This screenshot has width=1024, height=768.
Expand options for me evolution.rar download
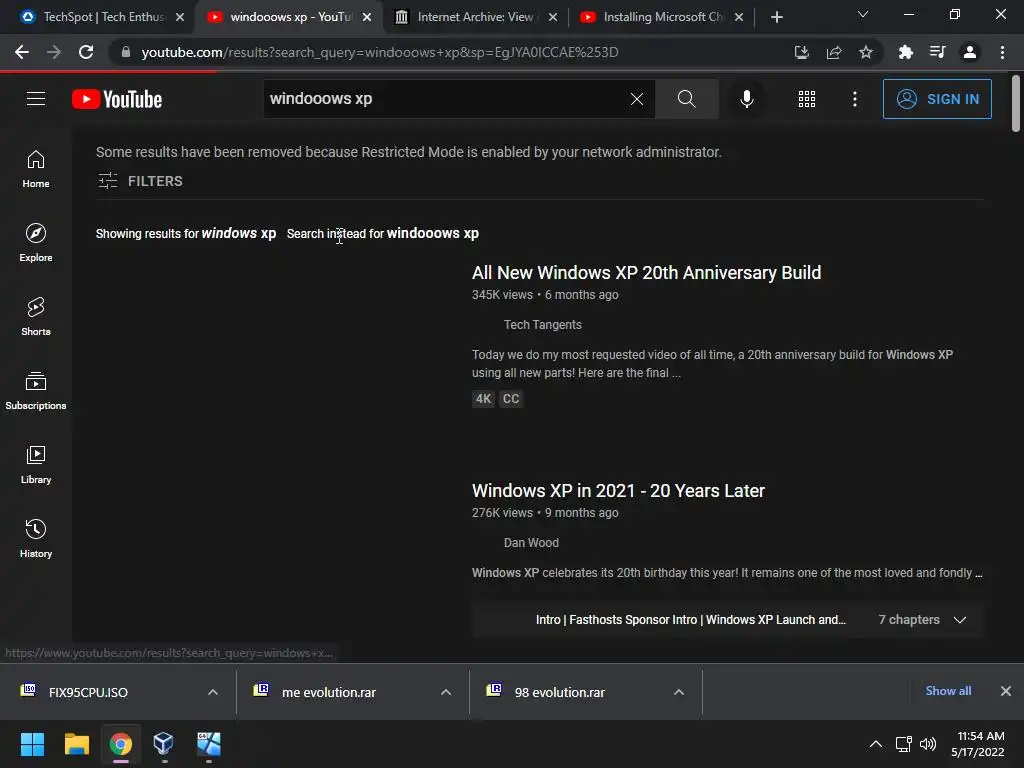click(x=445, y=692)
